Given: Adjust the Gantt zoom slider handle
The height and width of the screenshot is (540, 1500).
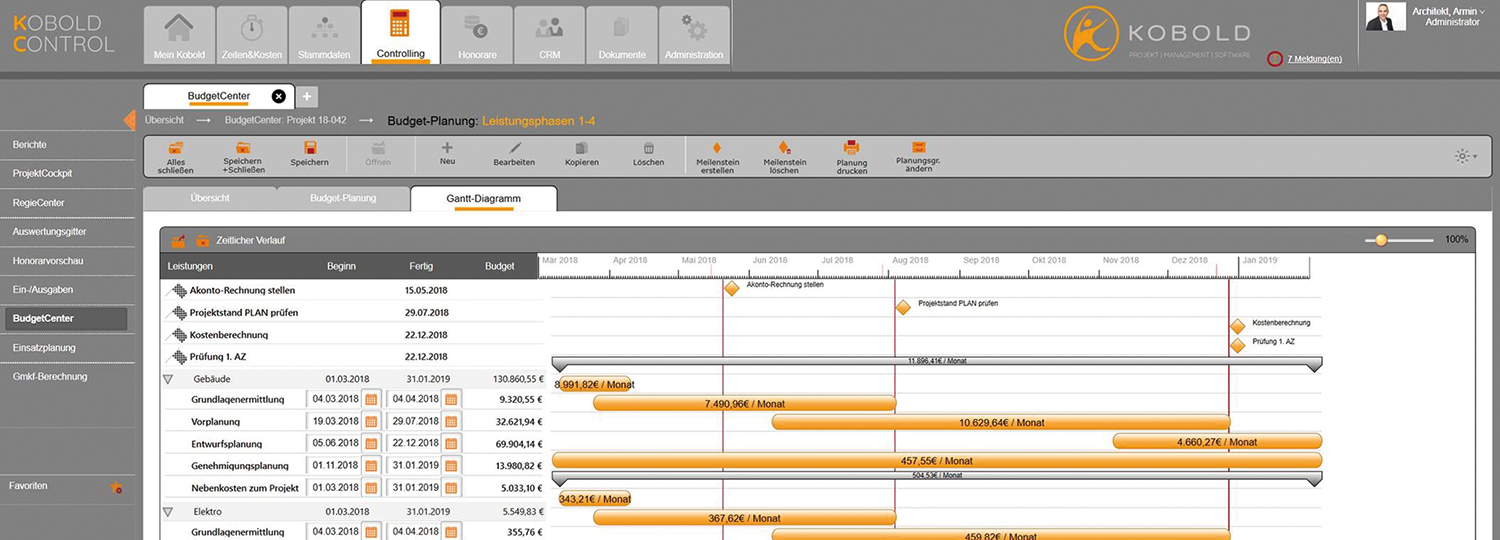Looking at the screenshot, I should click(1381, 240).
